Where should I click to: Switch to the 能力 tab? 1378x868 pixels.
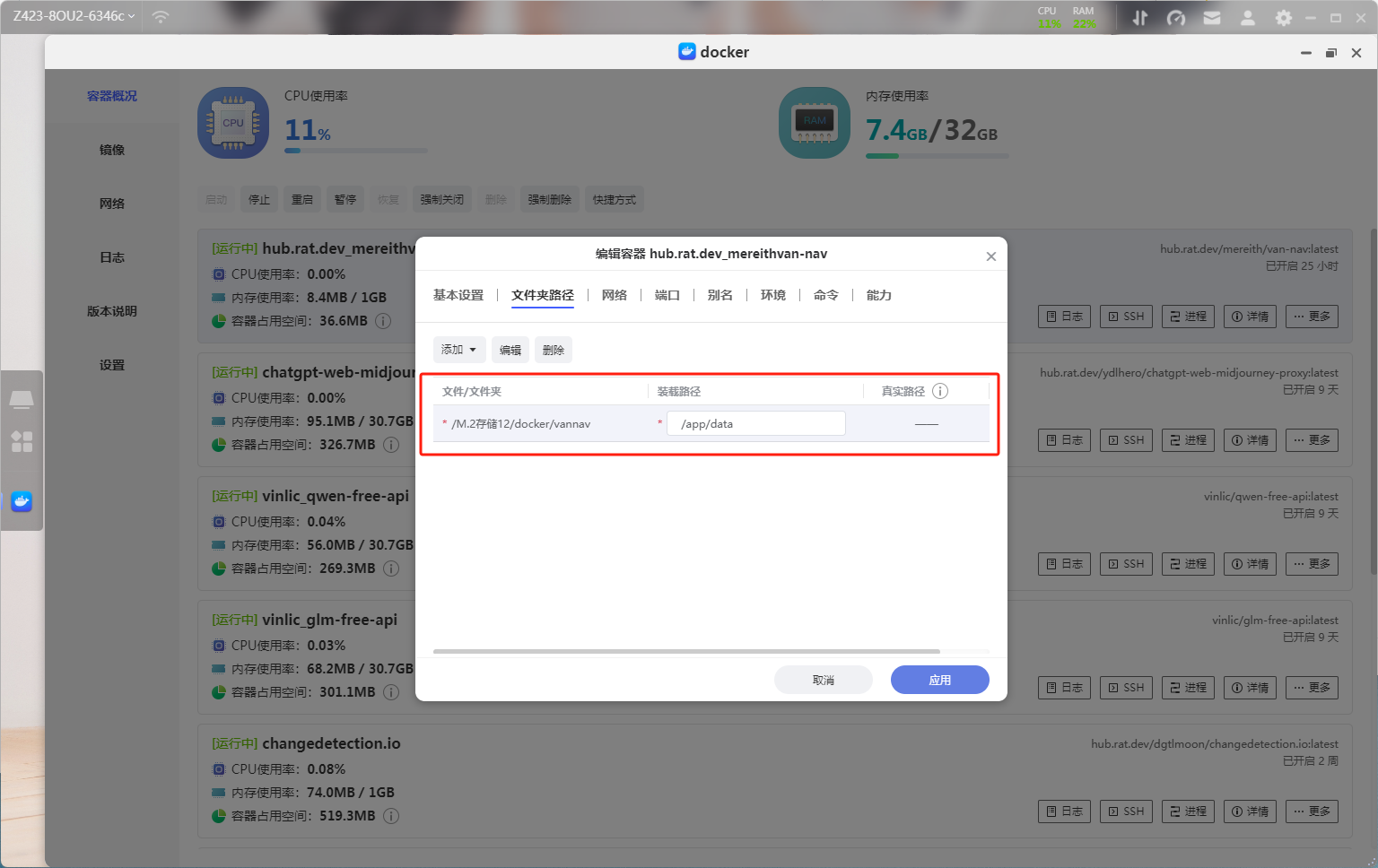pos(879,295)
